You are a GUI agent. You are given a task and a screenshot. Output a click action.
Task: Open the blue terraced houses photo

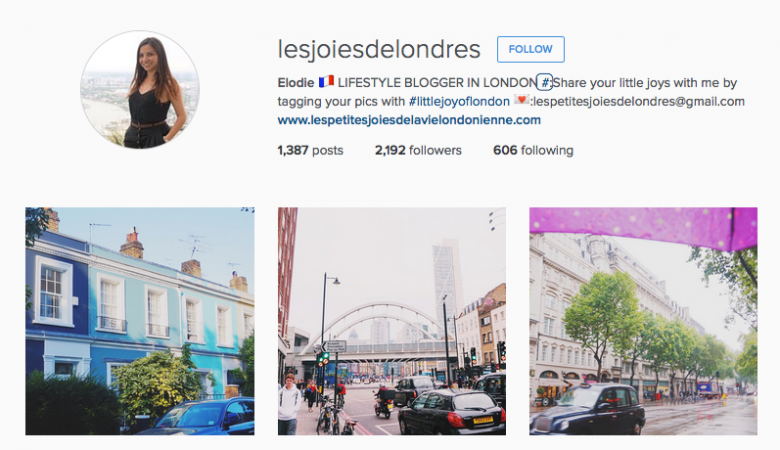coord(140,321)
